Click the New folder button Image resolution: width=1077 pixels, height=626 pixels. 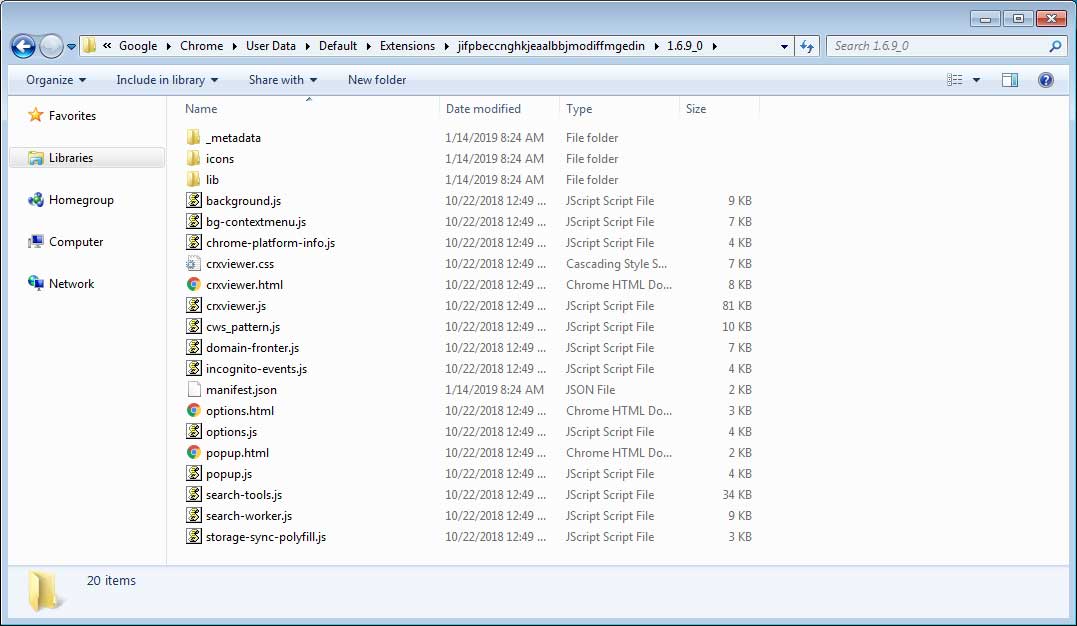click(x=376, y=80)
